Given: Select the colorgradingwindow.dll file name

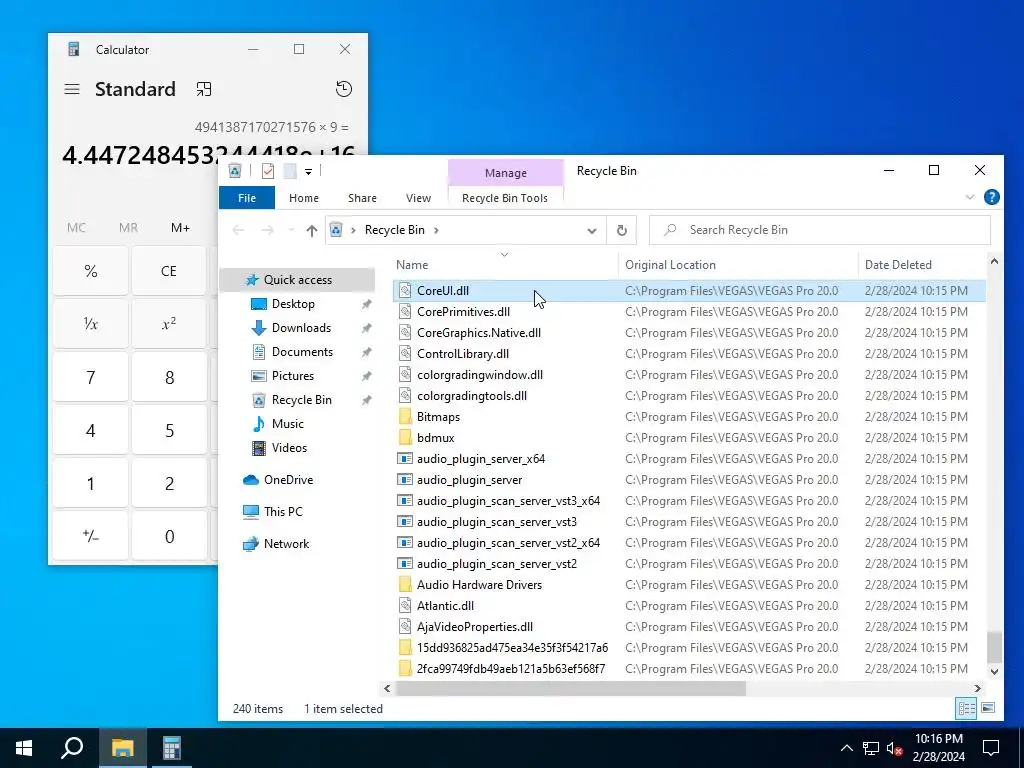Looking at the screenshot, I should coord(480,375).
